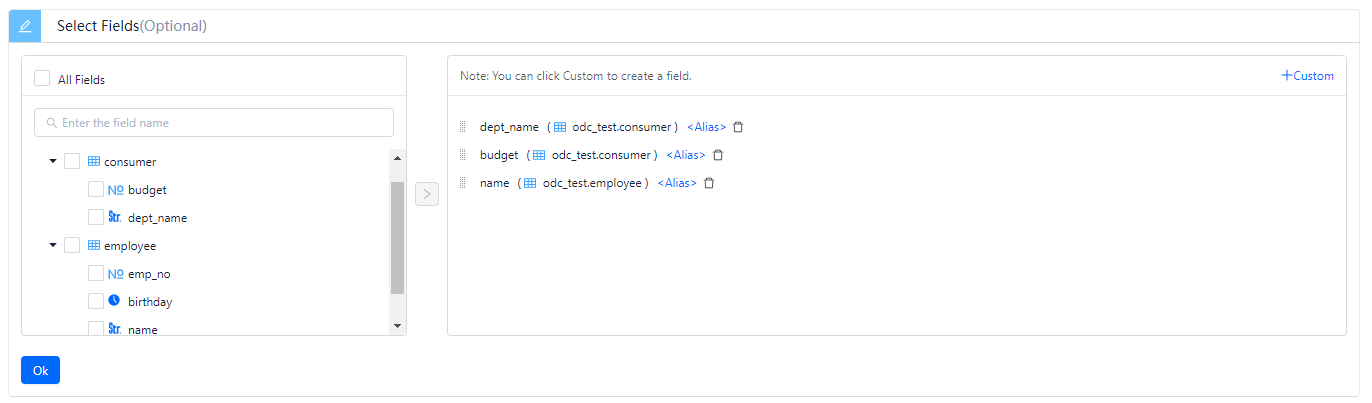Remove the budget field using trash icon

pyautogui.click(x=717, y=155)
